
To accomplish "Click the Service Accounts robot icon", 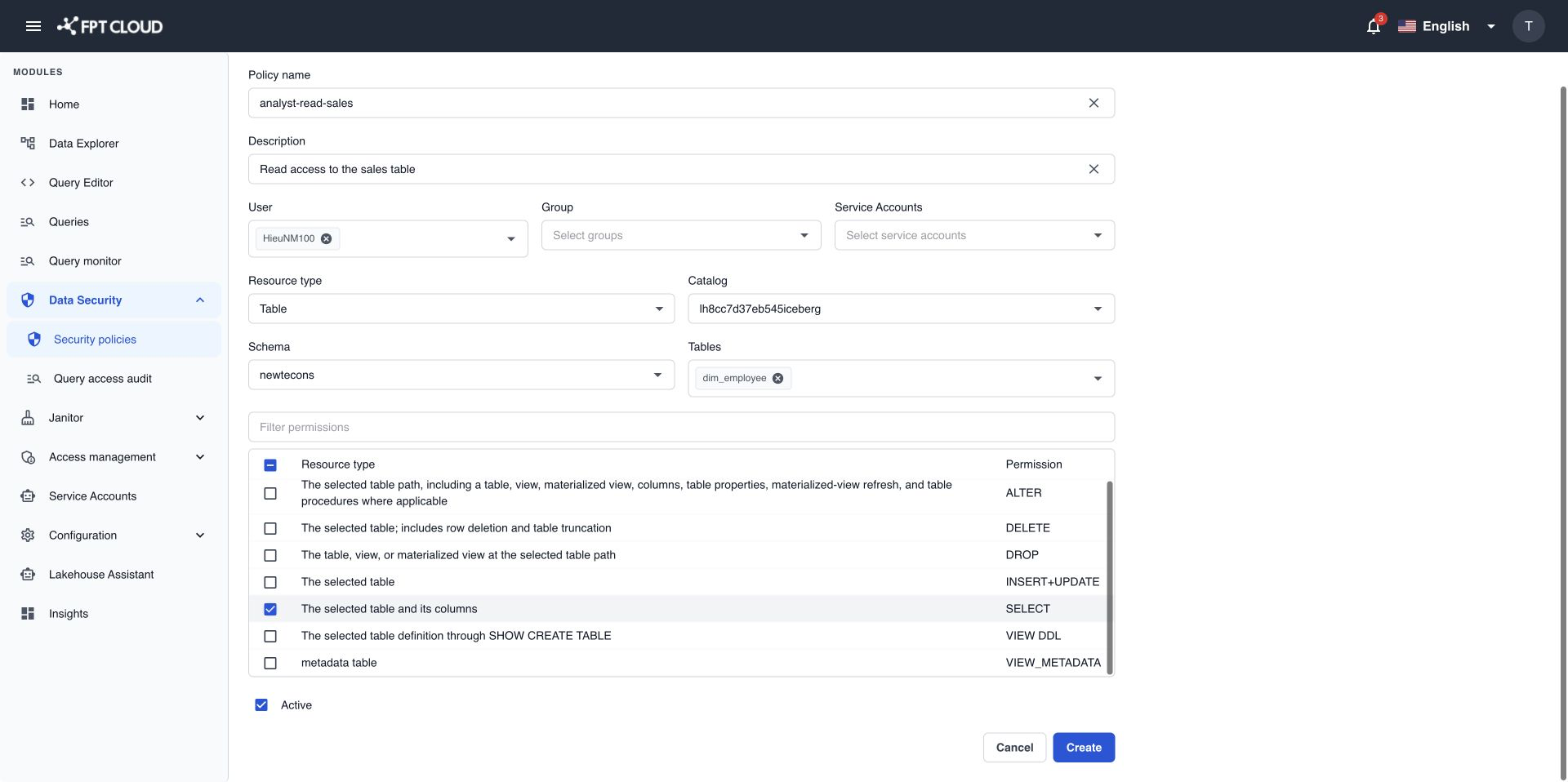I will pos(28,496).
